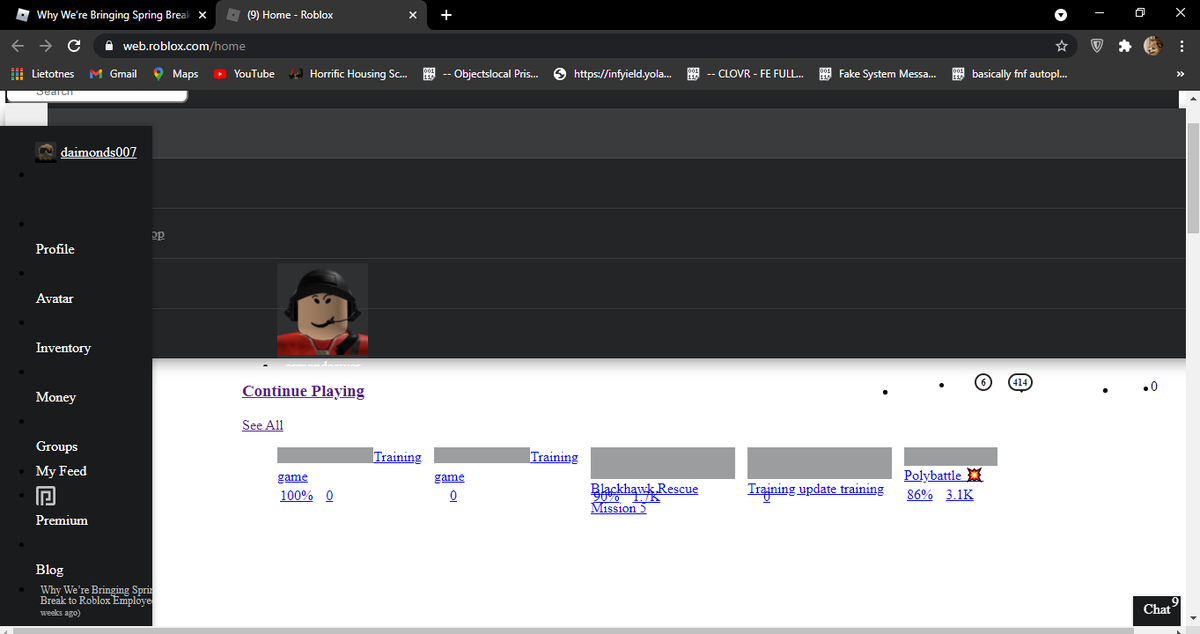The image size is (1200, 634).
Task: View site info via the lock icon
Action: pyautogui.click(x=107, y=46)
